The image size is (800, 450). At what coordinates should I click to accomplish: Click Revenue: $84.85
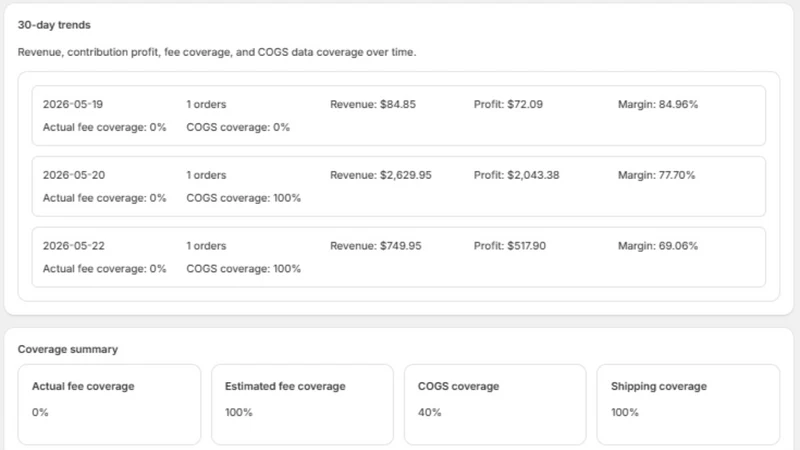tap(373, 104)
